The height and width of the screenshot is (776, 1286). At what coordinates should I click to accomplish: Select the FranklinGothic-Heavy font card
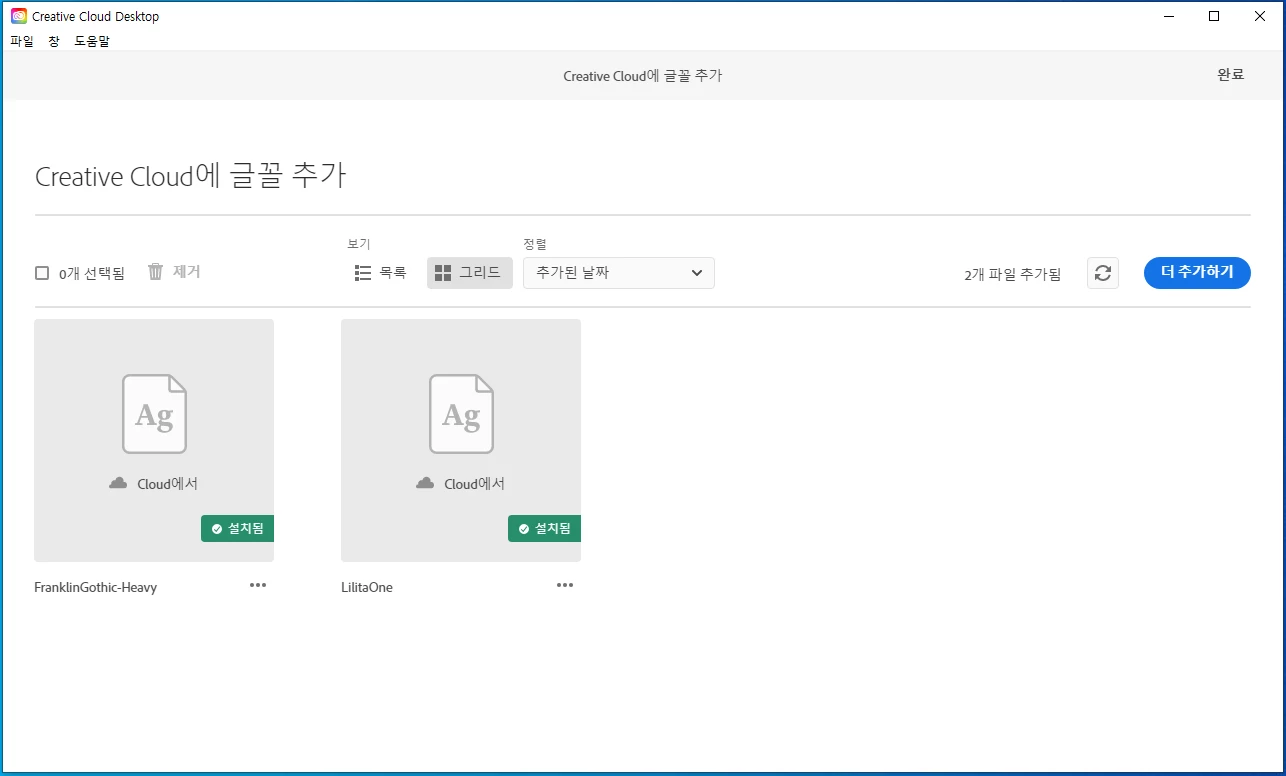[154, 440]
